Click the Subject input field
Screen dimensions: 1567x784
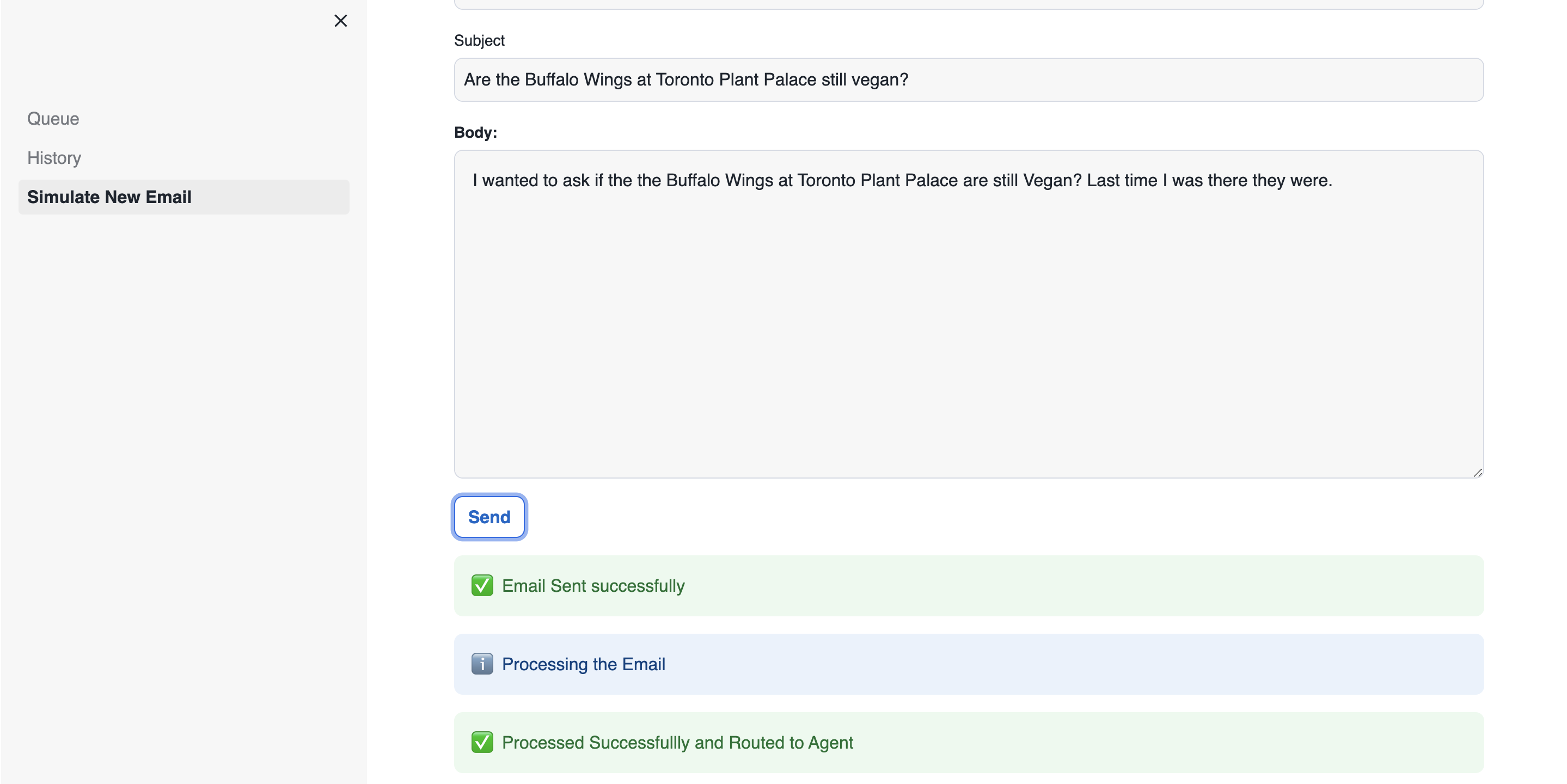(x=967, y=79)
